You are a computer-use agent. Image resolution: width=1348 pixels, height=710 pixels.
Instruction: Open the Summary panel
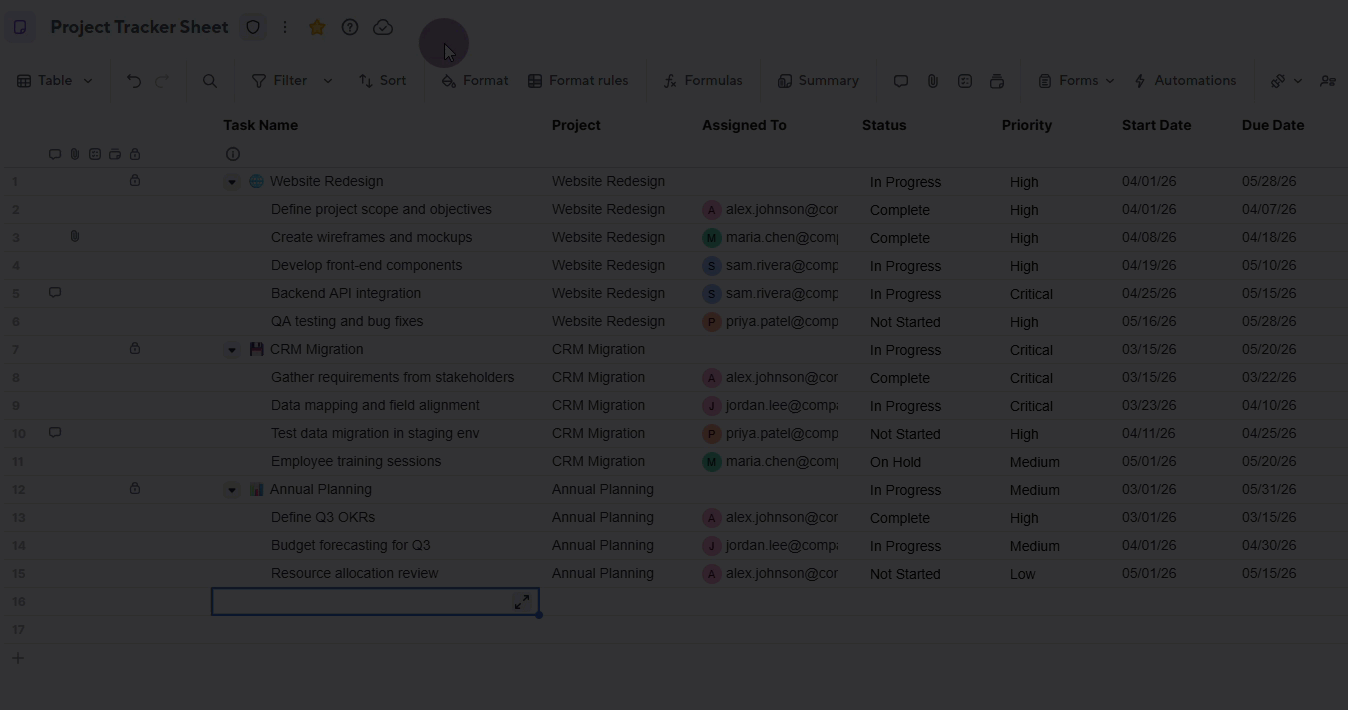tap(818, 81)
